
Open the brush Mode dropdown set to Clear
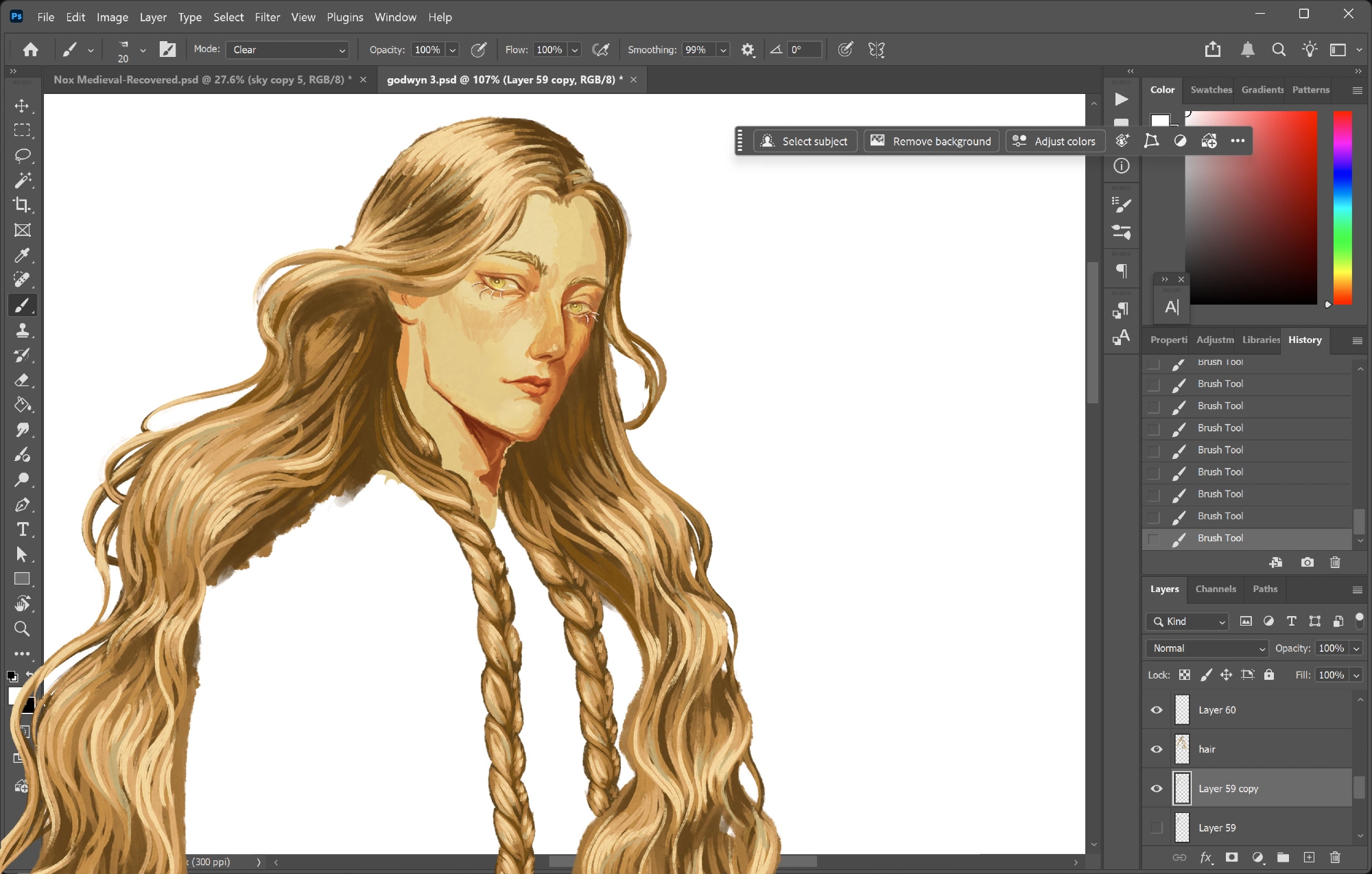(x=287, y=50)
